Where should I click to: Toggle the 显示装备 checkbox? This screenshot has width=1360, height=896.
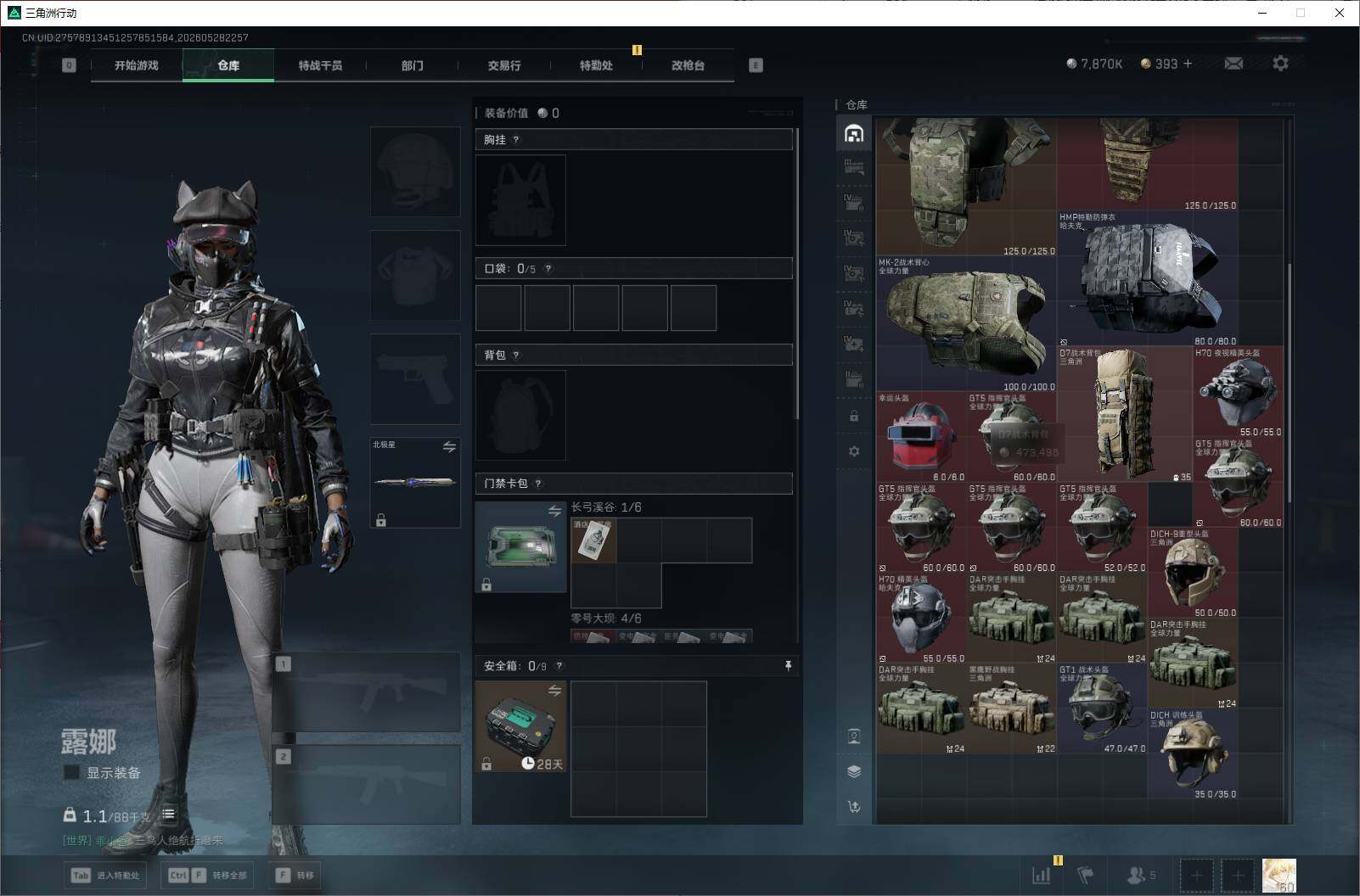pos(72,772)
